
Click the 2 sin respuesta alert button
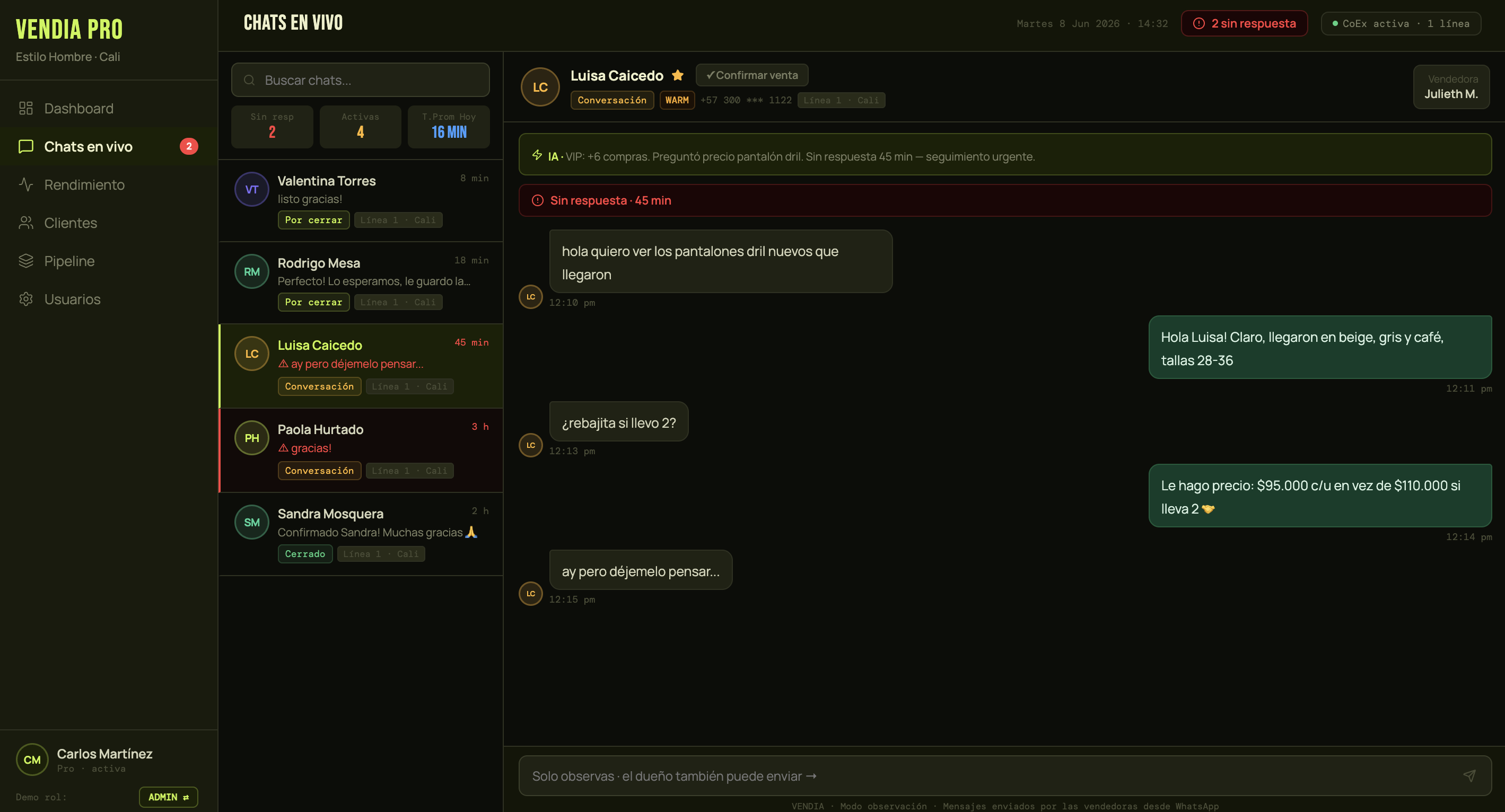coord(1245,23)
